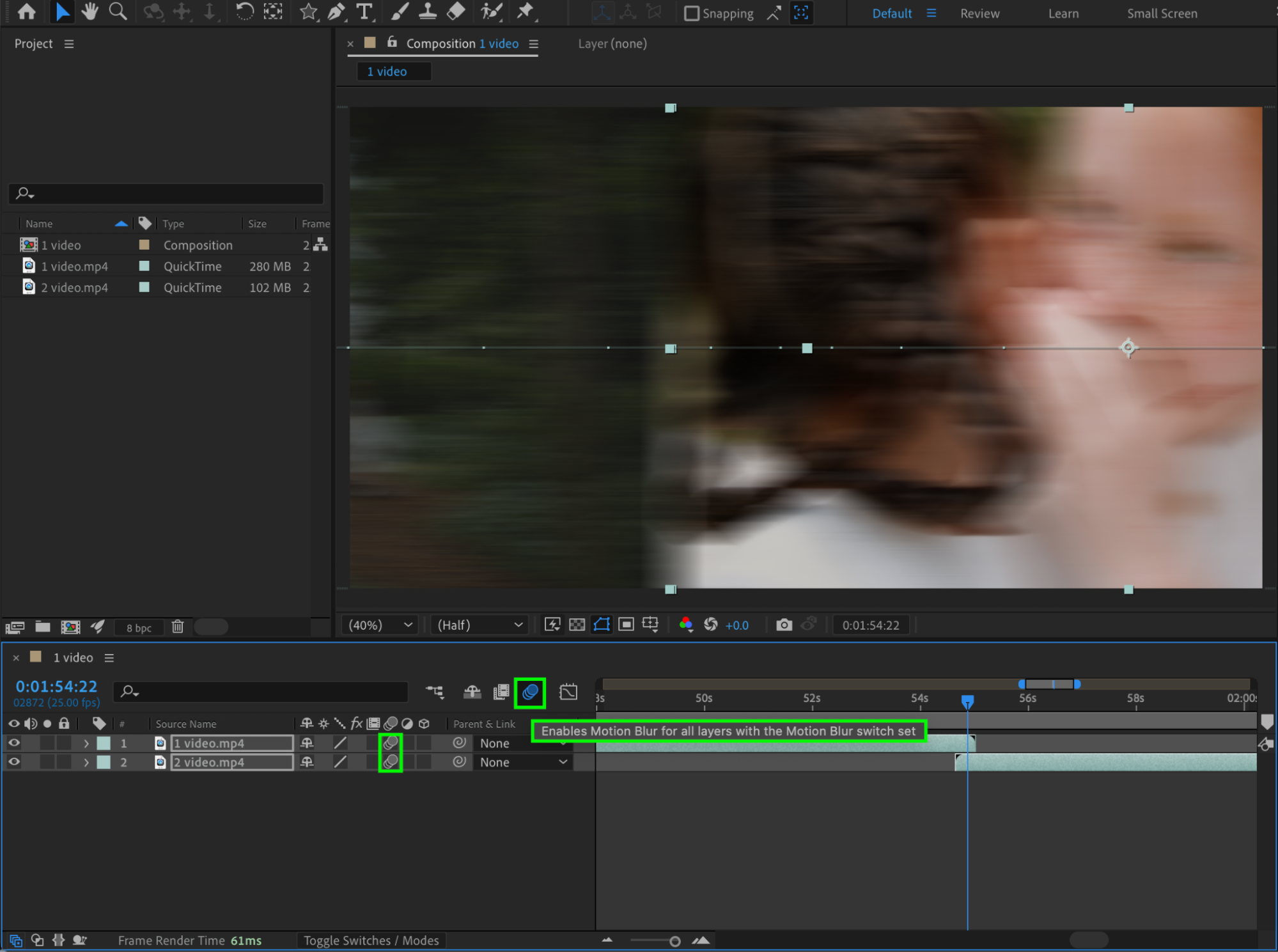Expand the 1 video.mp4 layer properties
1278x952 pixels.
[x=86, y=743]
